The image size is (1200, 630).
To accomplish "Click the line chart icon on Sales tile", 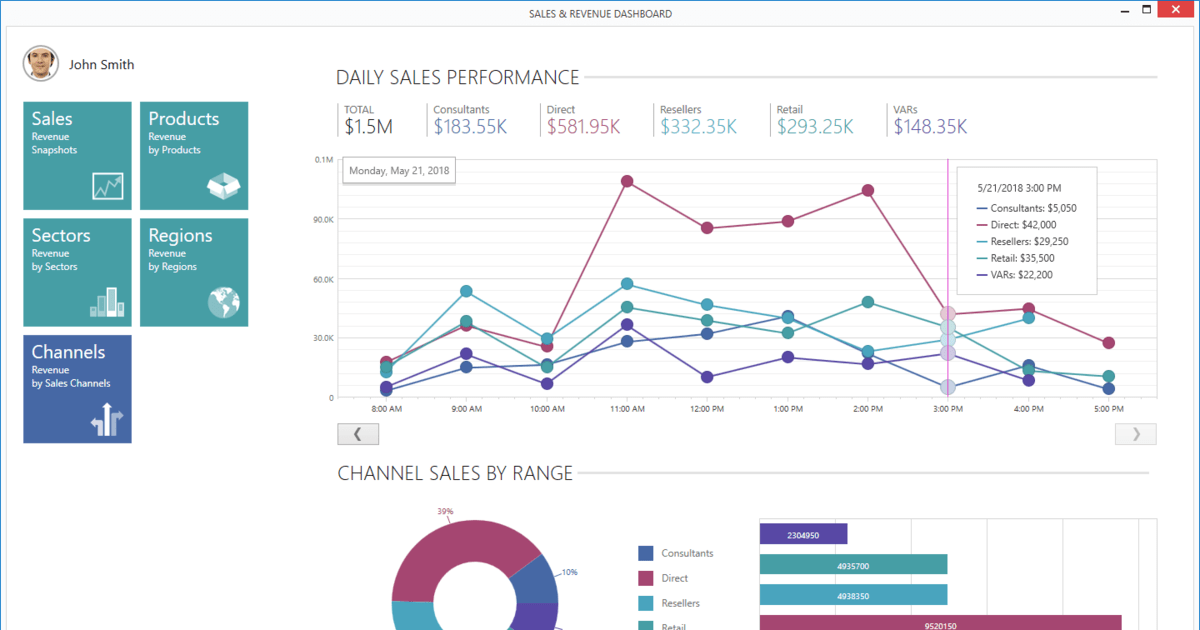I will 107,186.
